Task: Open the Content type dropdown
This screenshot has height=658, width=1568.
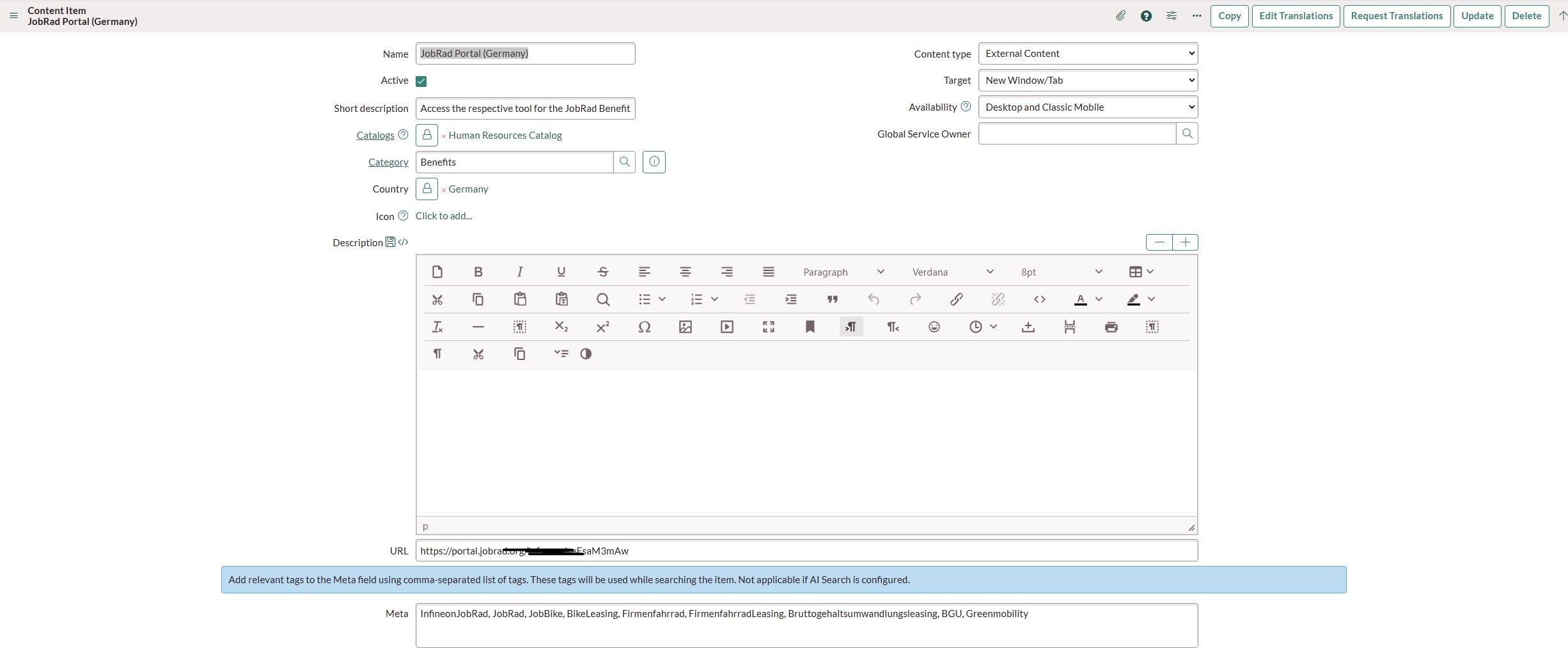Action: point(1088,54)
